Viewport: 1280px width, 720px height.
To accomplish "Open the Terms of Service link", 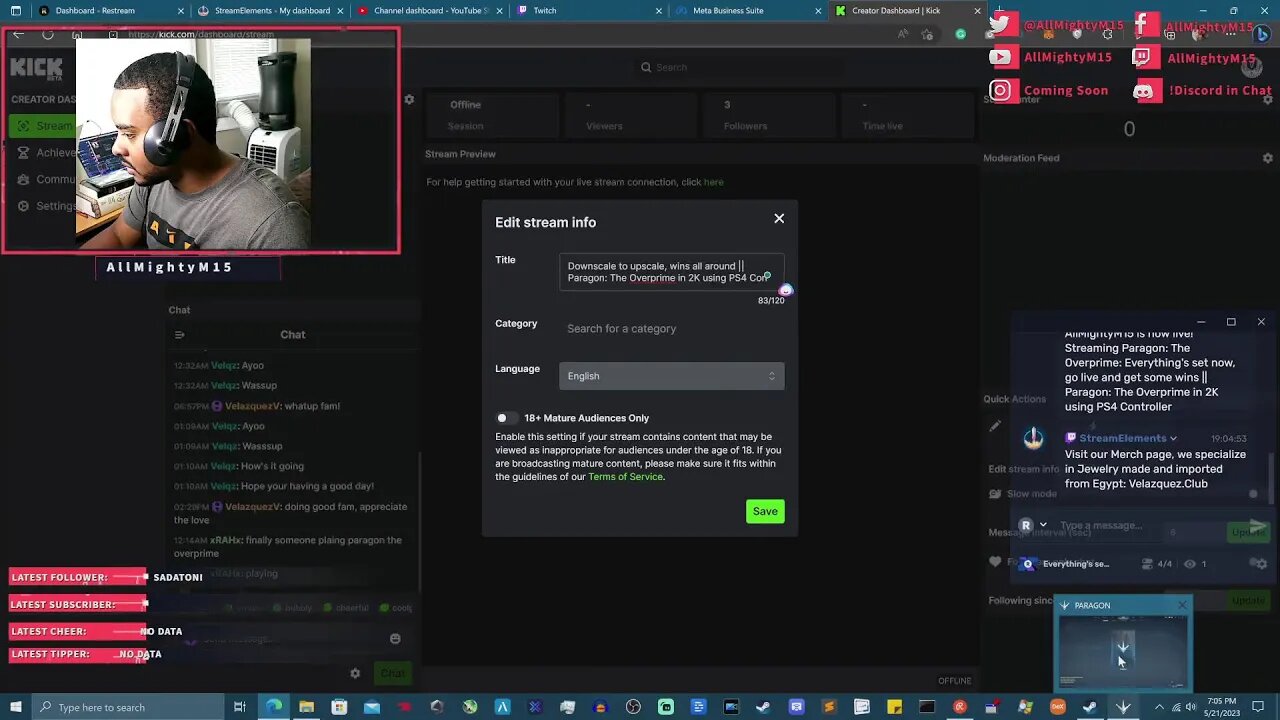I will point(625,477).
